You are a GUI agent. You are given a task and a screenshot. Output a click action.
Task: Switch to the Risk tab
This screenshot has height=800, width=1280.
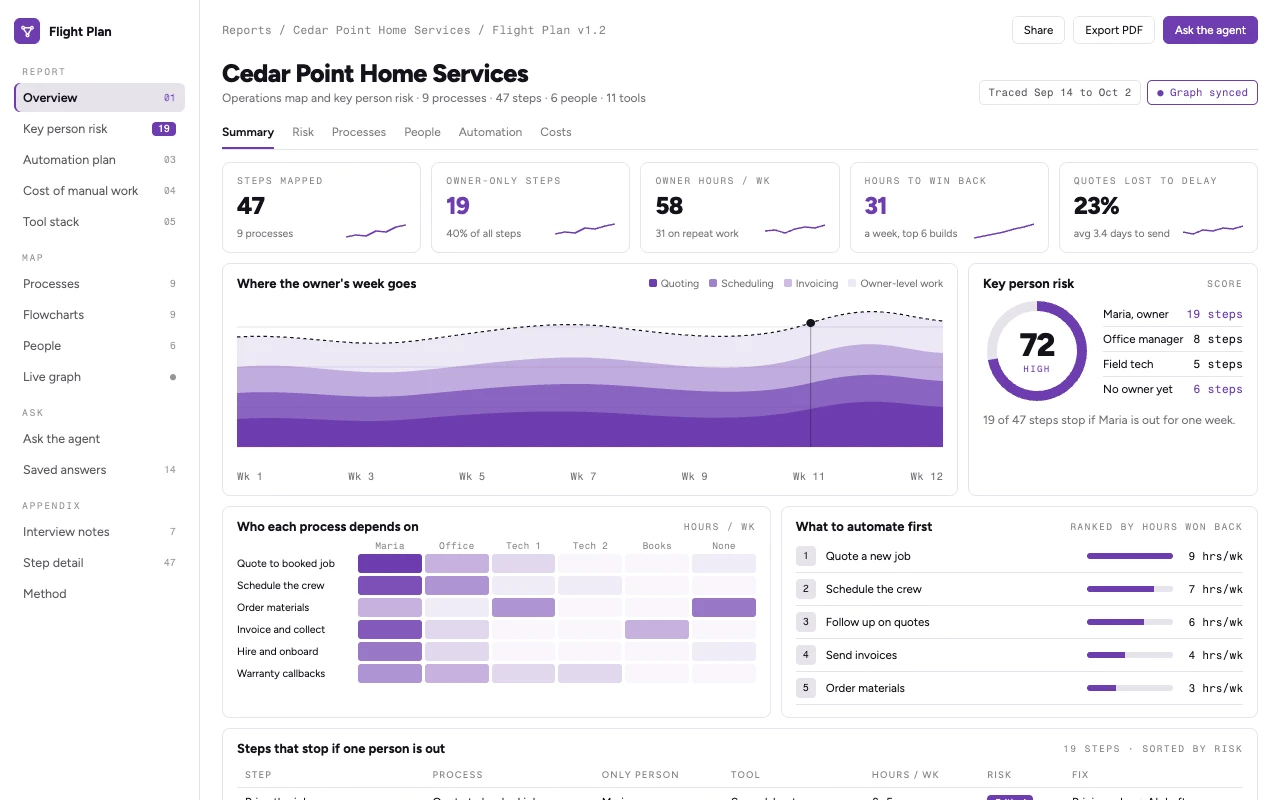pos(303,132)
